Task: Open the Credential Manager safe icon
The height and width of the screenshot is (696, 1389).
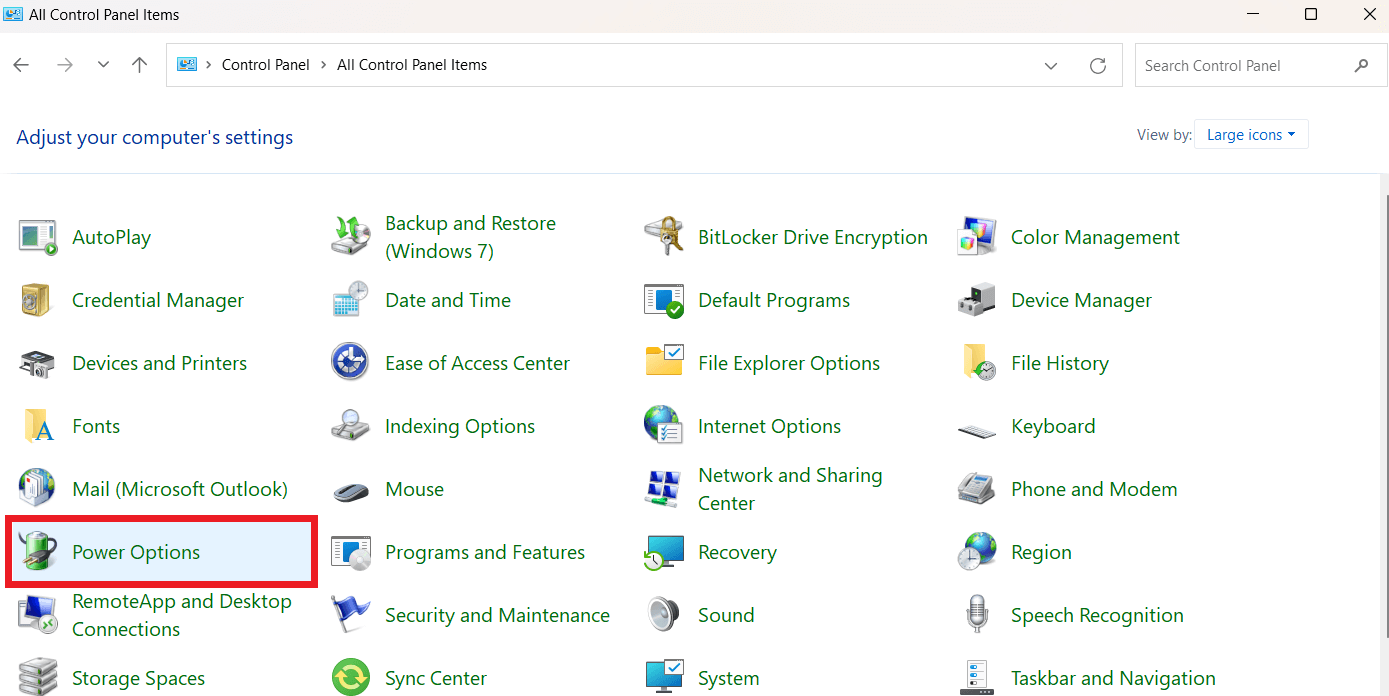Action: 38,300
